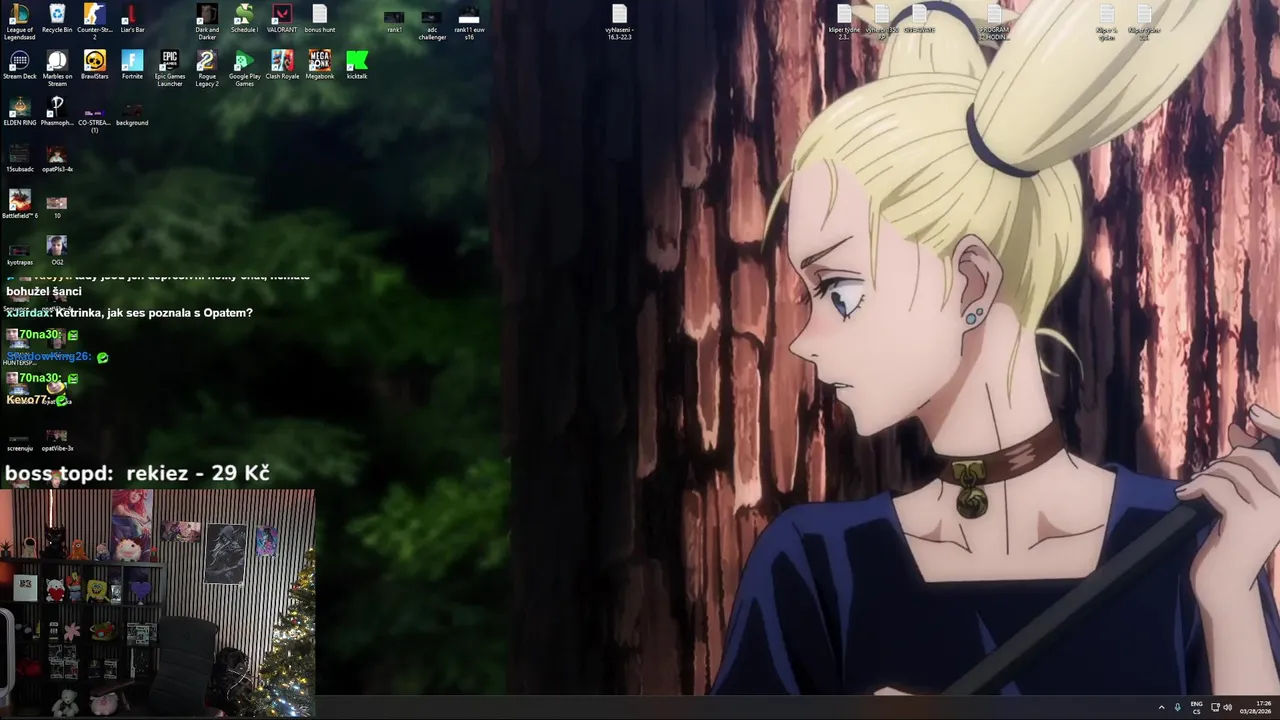Open the taskbar clock showing 17:26
The height and width of the screenshot is (720, 1280).
pos(1256,707)
